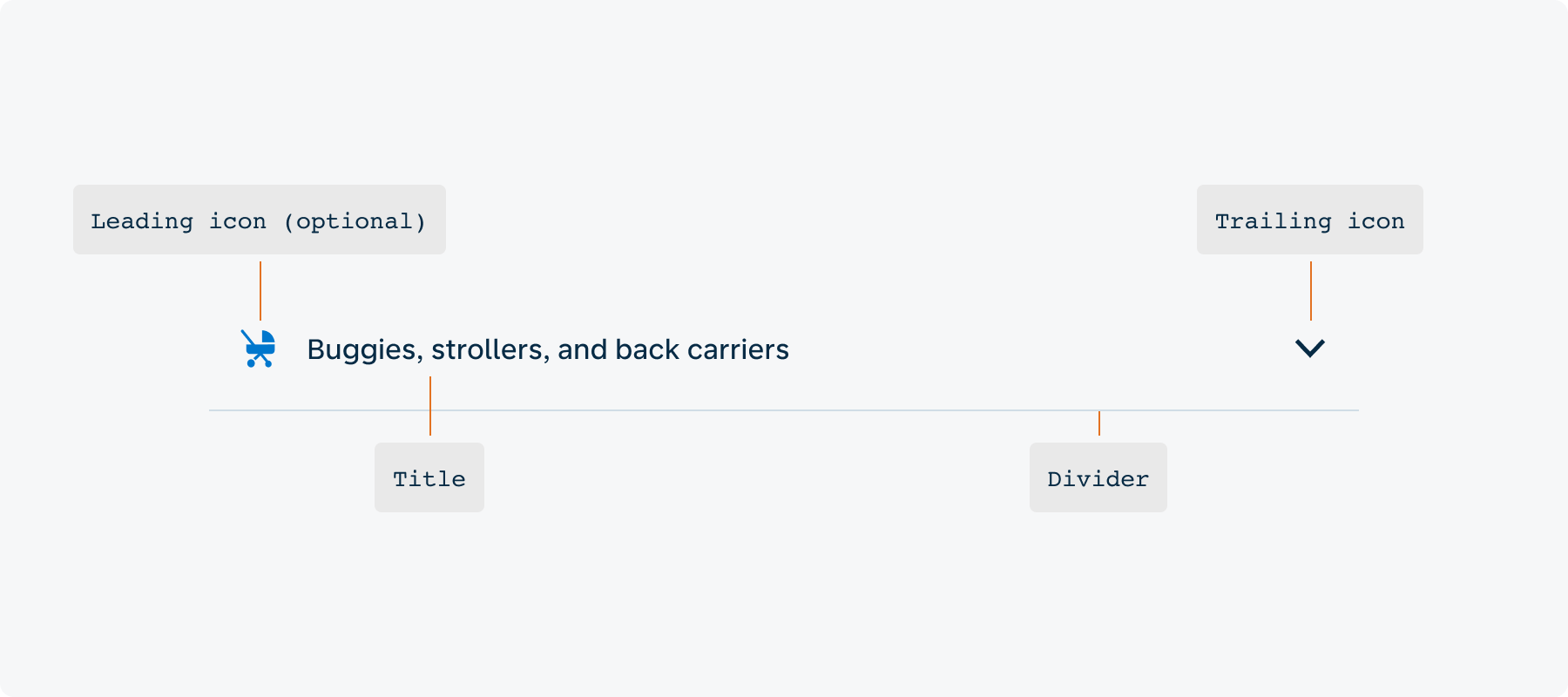Click the word '(optional)' in the leading label
This screenshot has width=1568, height=697.
coord(355,221)
